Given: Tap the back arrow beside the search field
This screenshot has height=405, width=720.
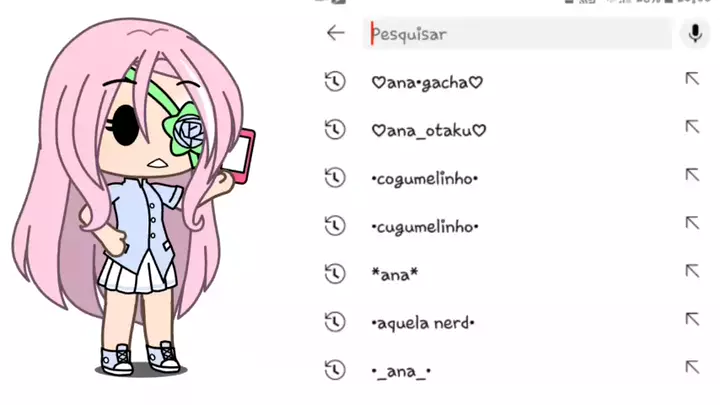Looking at the screenshot, I should [x=336, y=33].
